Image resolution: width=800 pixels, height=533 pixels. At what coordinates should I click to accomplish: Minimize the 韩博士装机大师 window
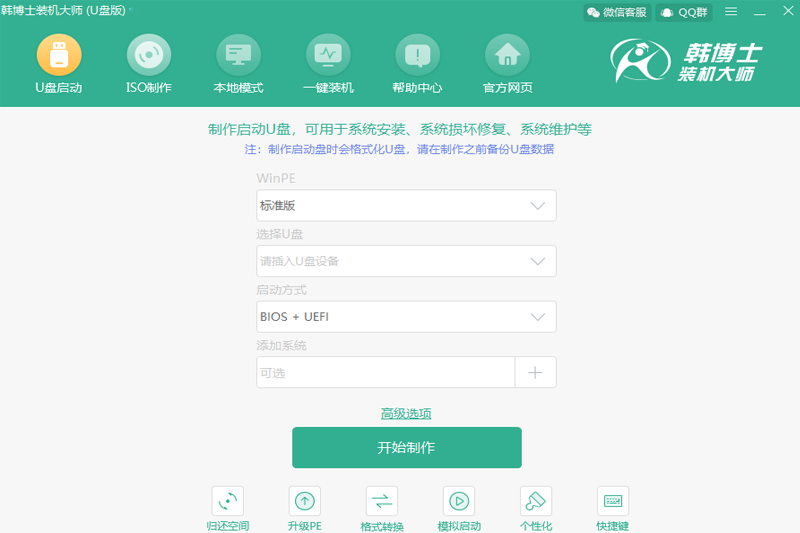[x=760, y=12]
